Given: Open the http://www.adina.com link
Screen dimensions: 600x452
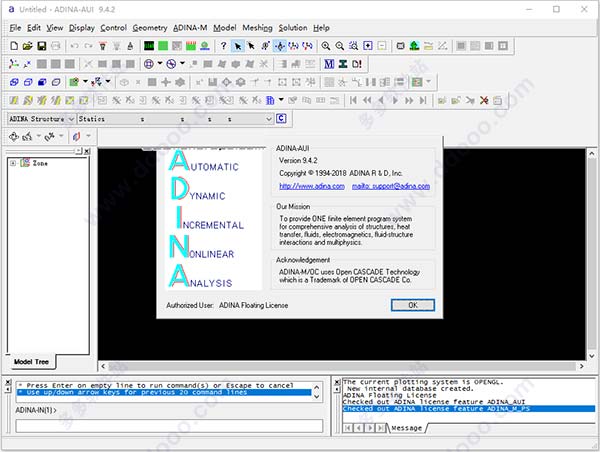Looking at the screenshot, I should tap(312, 186).
